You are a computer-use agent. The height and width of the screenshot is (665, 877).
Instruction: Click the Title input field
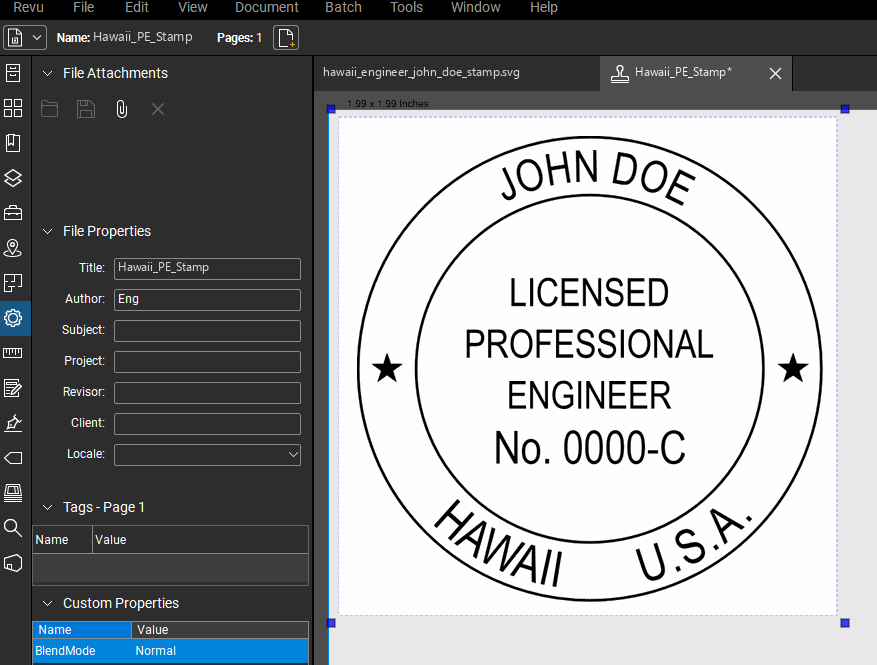tap(208, 268)
